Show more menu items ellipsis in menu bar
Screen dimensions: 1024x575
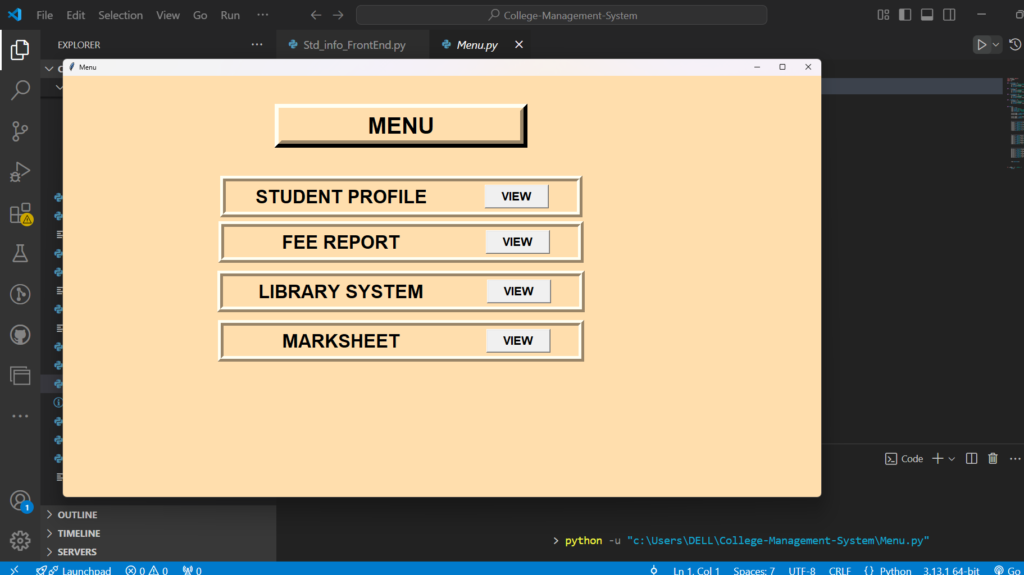click(x=263, y=14)
